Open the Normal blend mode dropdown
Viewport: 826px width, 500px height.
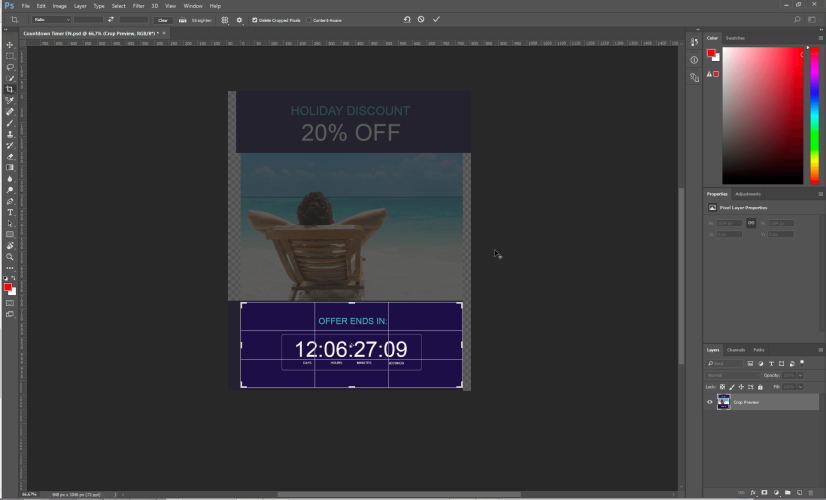(731, 375)
